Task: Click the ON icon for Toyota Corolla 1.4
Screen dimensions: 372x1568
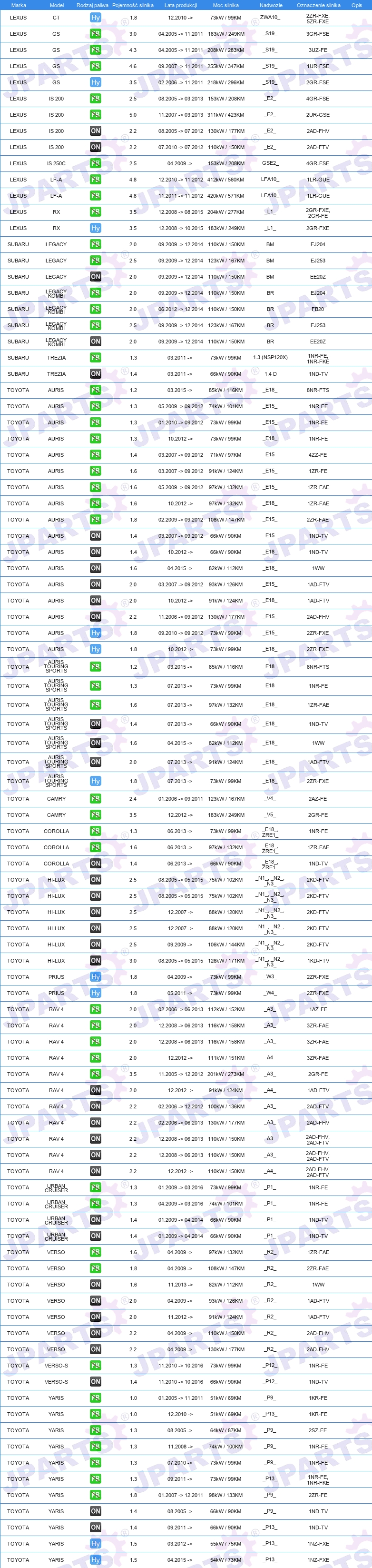Action: point(96,864)
